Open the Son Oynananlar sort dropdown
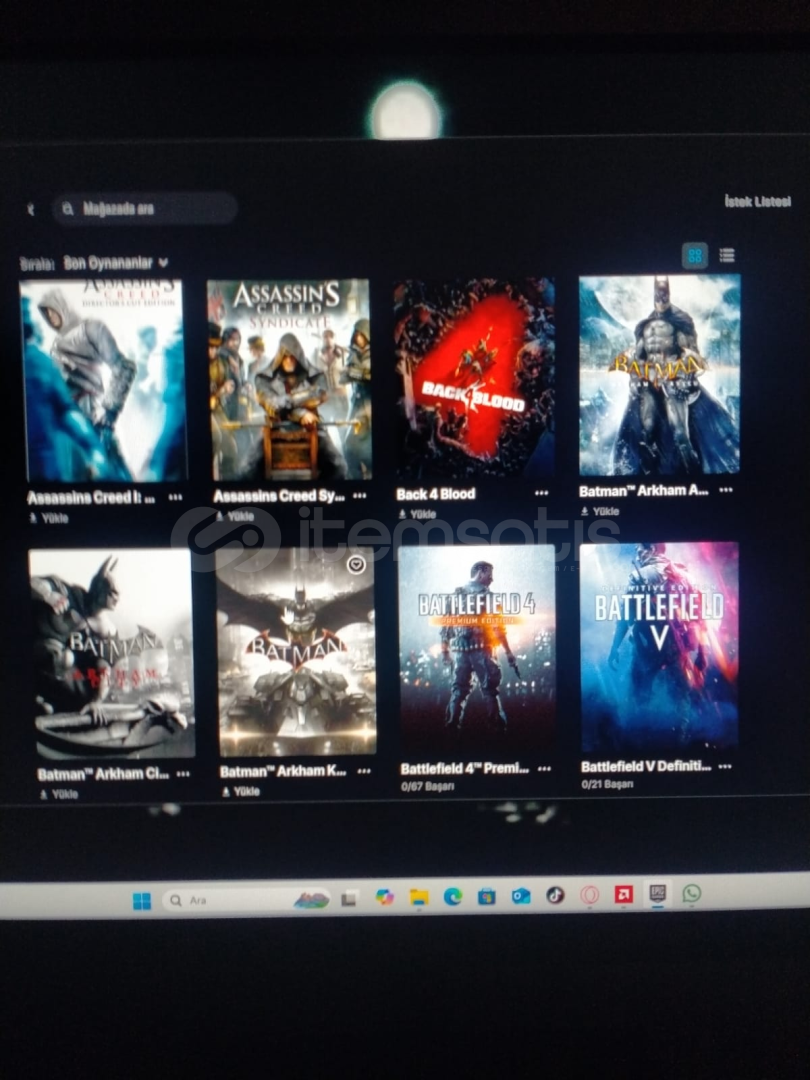Image resolution: width=810 pixels, height=1080 pixels. [116, 262]
